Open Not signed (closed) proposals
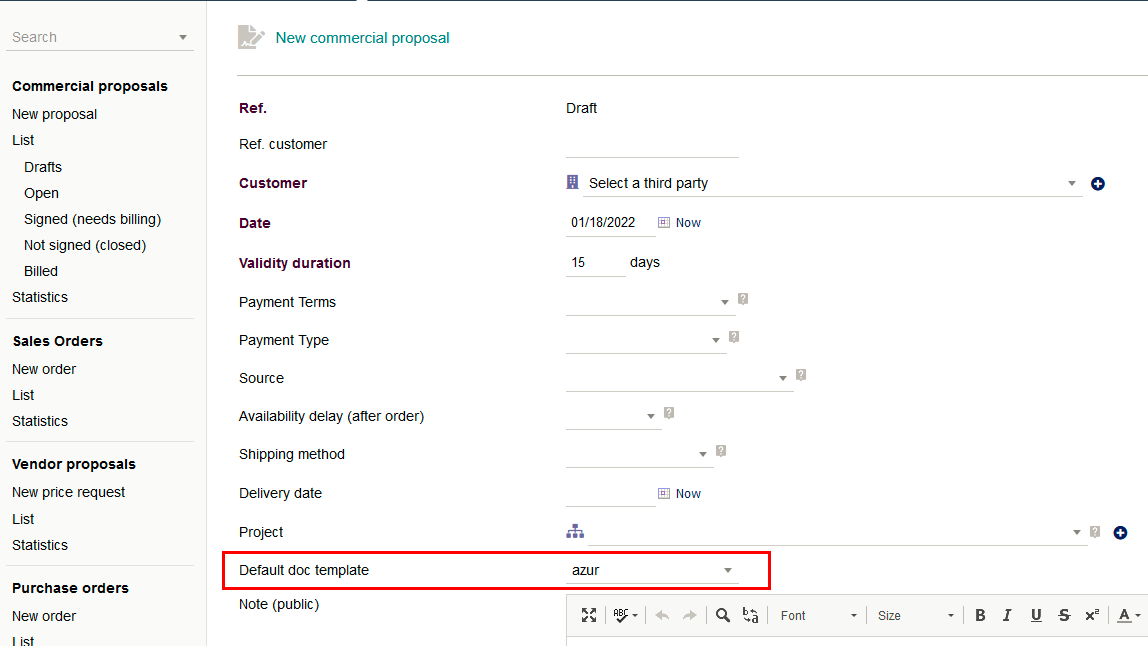1148x646 pixels. pyautogui.click(x=85, y=245)
